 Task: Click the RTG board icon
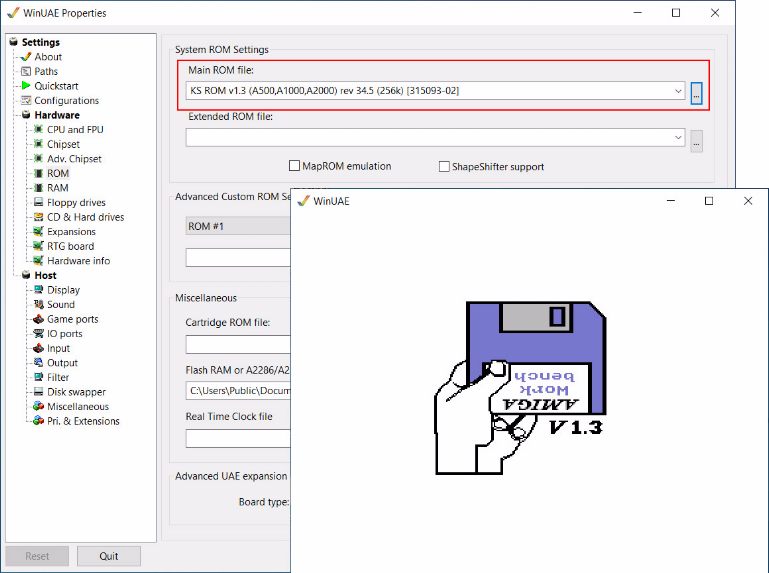coord(38,246)
